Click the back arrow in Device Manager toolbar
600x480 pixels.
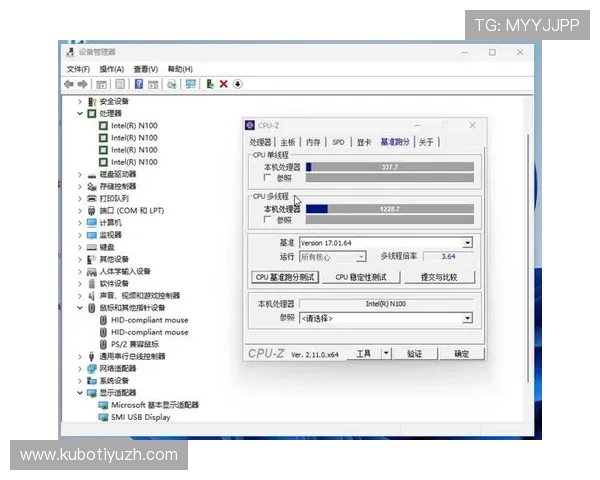tap(70, 84)
